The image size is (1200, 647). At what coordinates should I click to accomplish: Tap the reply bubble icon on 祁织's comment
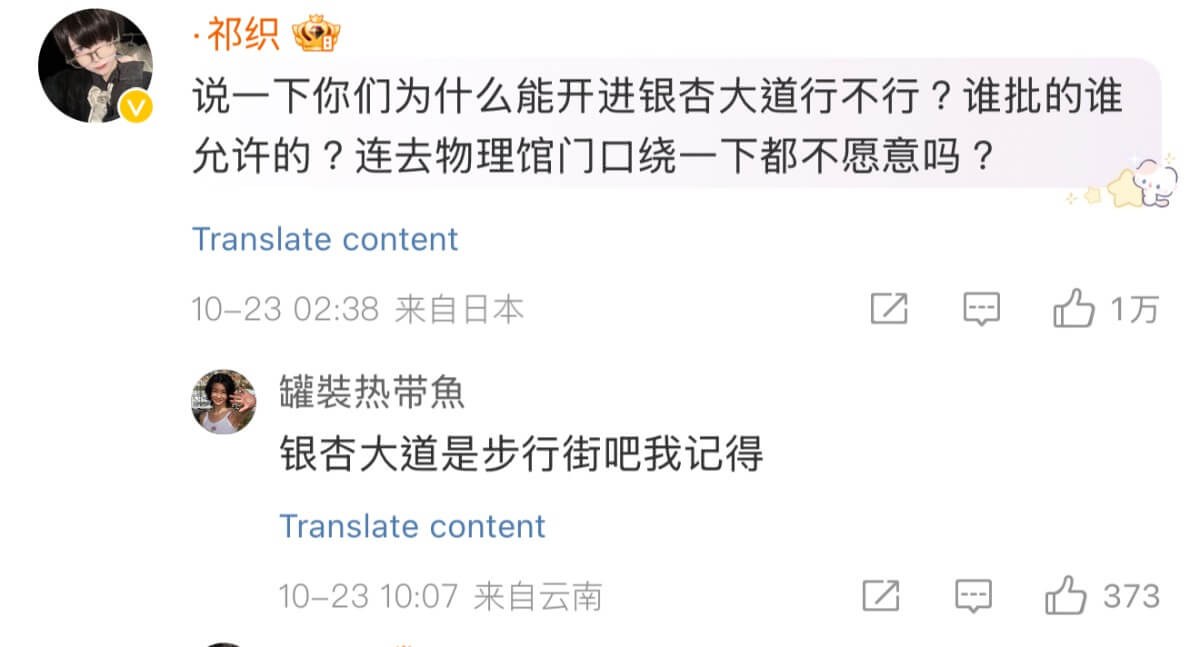tap(981, 309)
